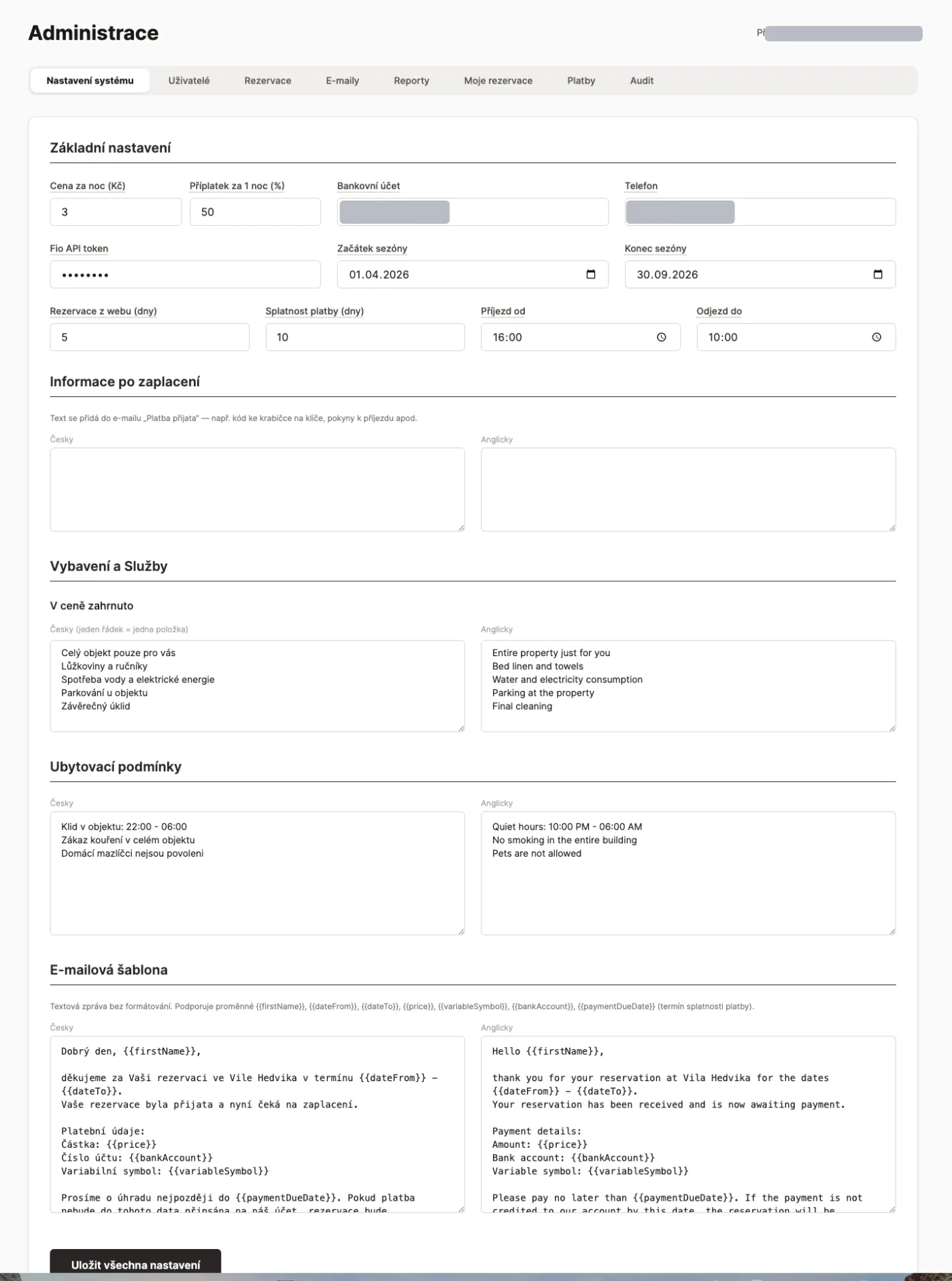Focus the Rezervace z webu days field

point(150,337)
